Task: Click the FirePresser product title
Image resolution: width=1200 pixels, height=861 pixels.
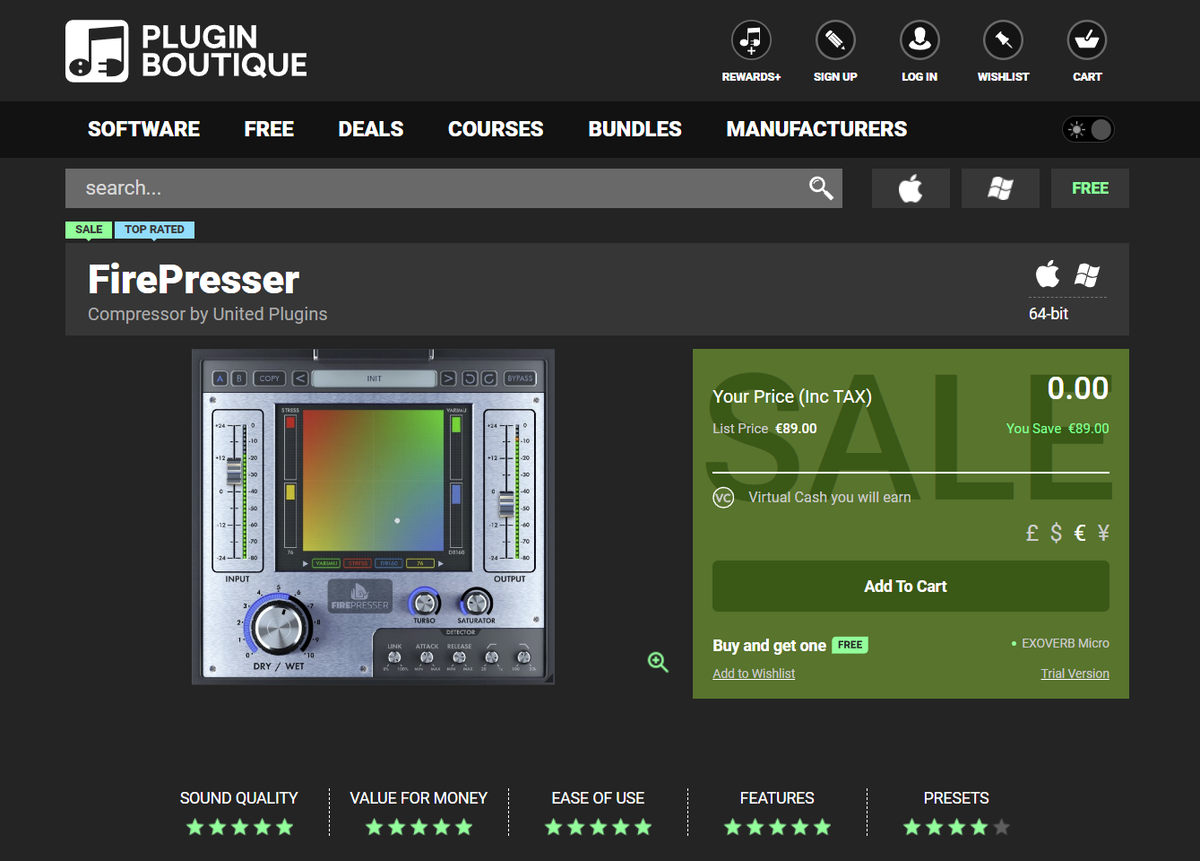Action: coord(194,279)
